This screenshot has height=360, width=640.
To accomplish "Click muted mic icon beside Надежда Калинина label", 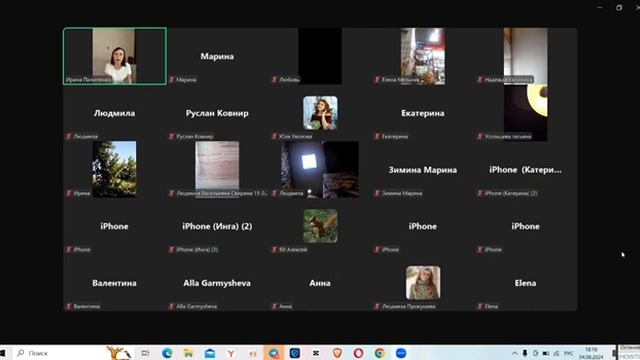I will pyautogui.click(x=480, y=80).
